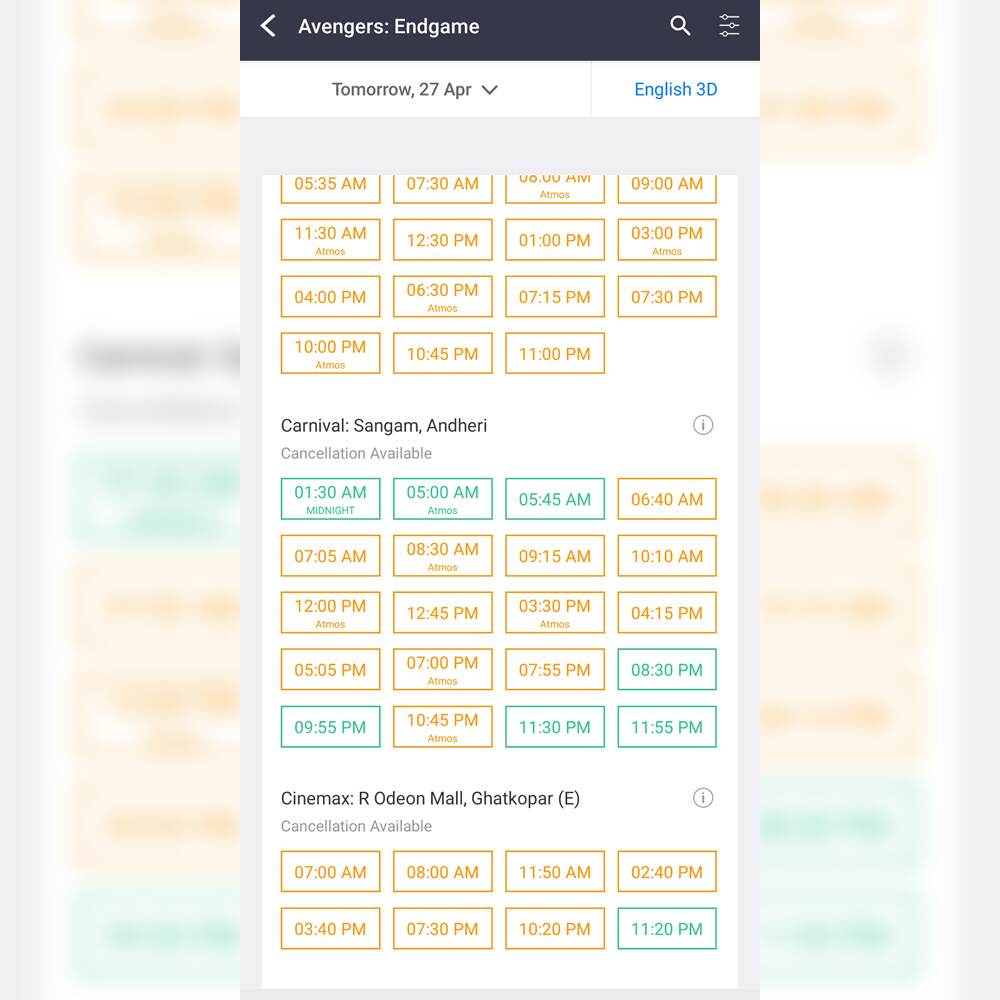Select the 07:00 AM Cinemax showtime
The image size is (1000, 1000).
330,872
